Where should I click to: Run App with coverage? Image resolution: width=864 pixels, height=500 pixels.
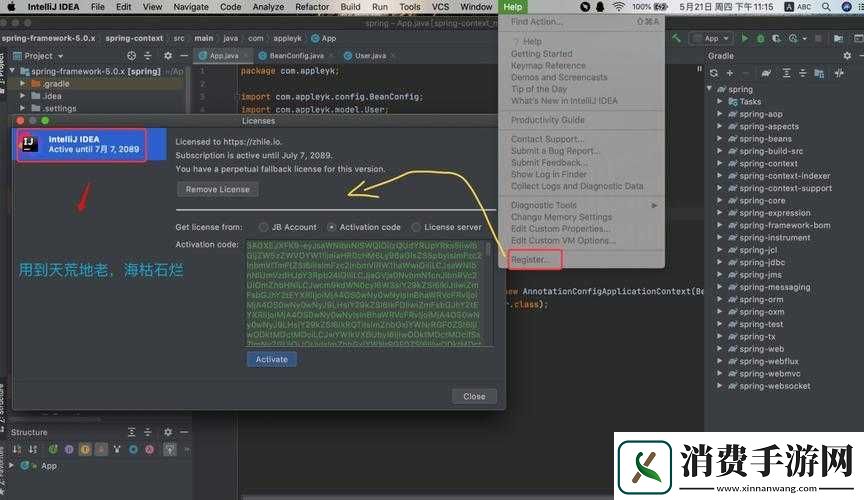(x=776, y=39)
